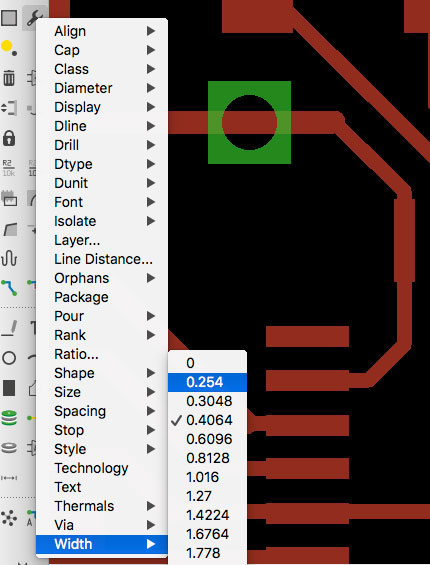The image size is (430, 565).
Task: Select the Split tool with slanted shape
Action: (10, 229)
